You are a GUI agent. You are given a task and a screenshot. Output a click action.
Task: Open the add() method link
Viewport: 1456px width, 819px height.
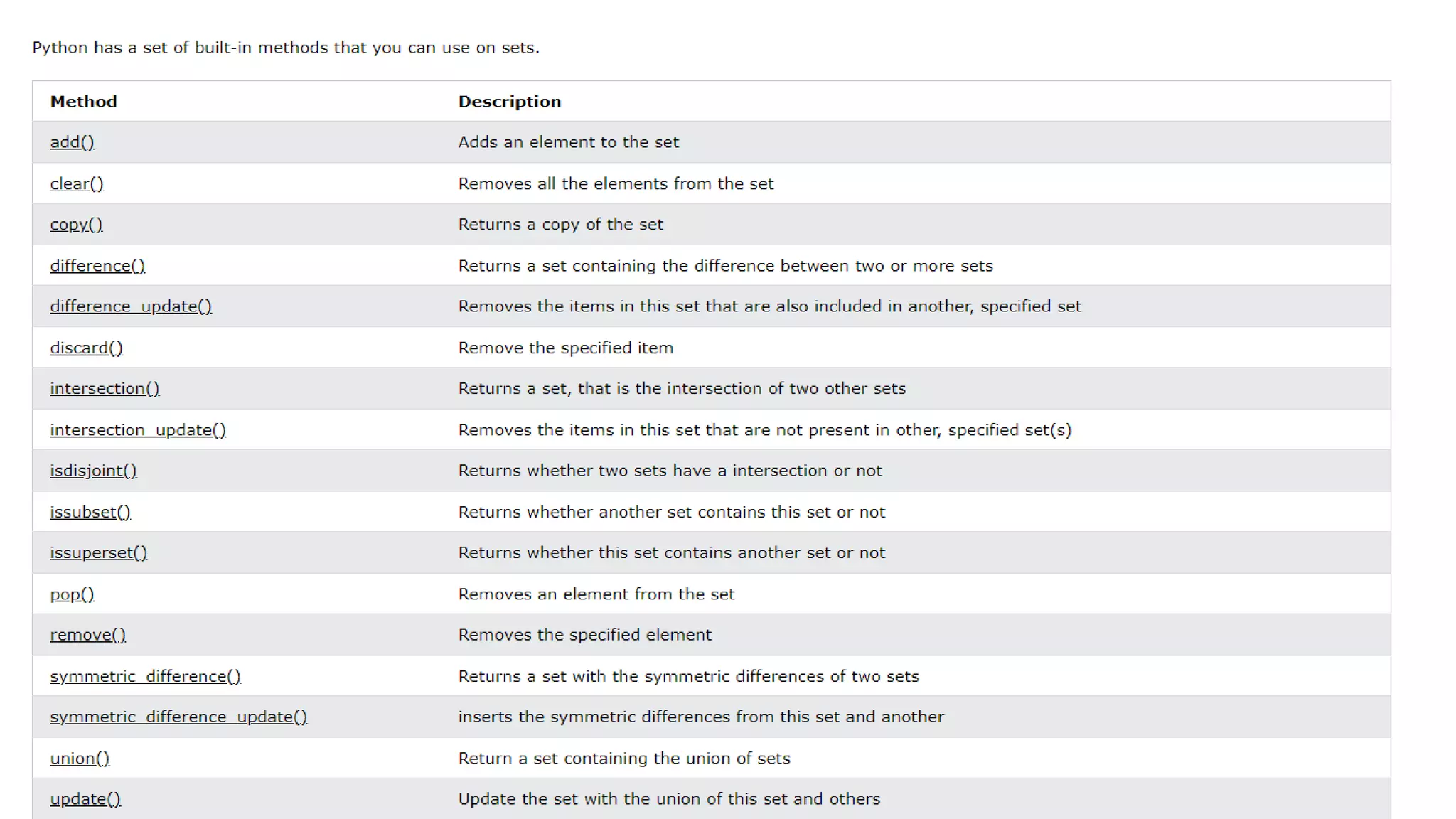point(72,142)
